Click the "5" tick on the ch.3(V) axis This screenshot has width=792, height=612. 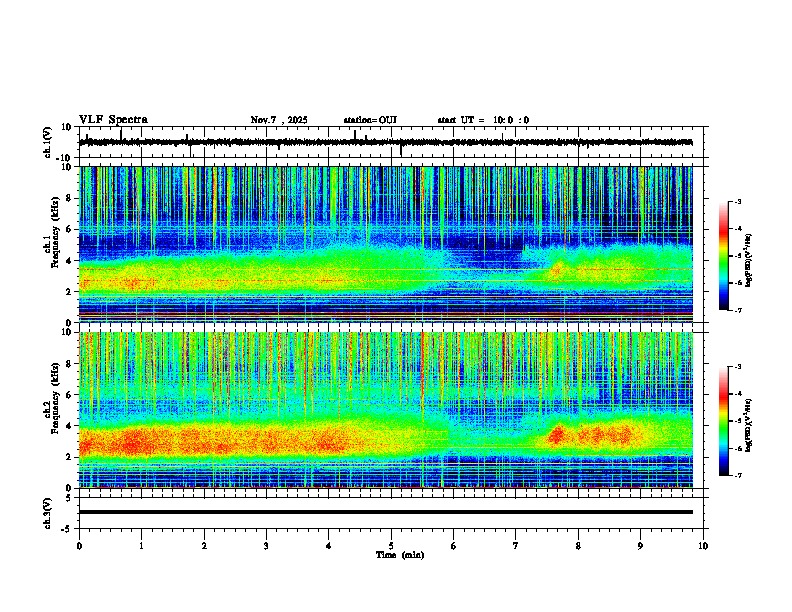pyautogui.click(x=69, y=498)
